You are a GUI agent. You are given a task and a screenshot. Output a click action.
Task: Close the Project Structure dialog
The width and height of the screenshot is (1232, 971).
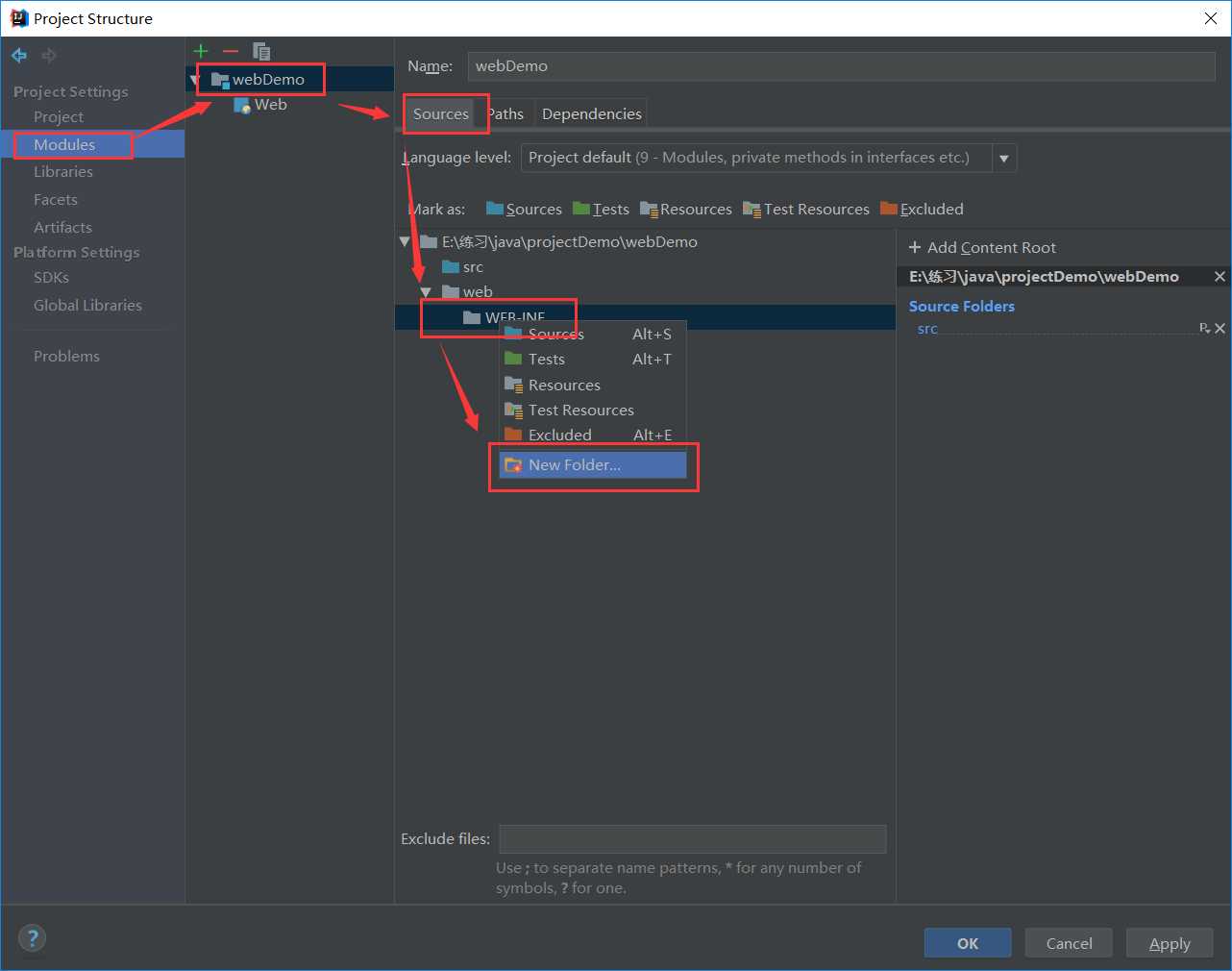(x=1211, y=18)
